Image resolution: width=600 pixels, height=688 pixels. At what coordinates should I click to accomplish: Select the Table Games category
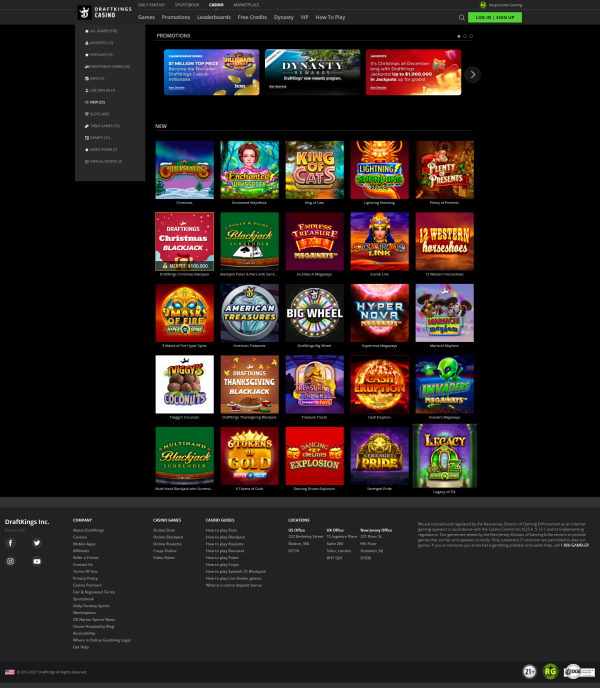click(102, 126)
